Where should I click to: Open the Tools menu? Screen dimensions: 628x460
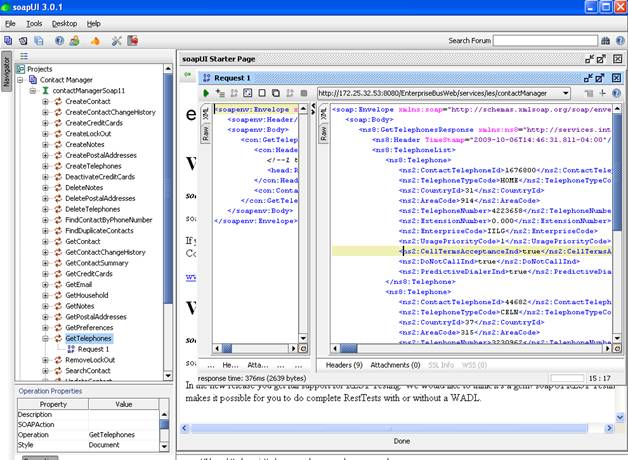tap(34, 24)
